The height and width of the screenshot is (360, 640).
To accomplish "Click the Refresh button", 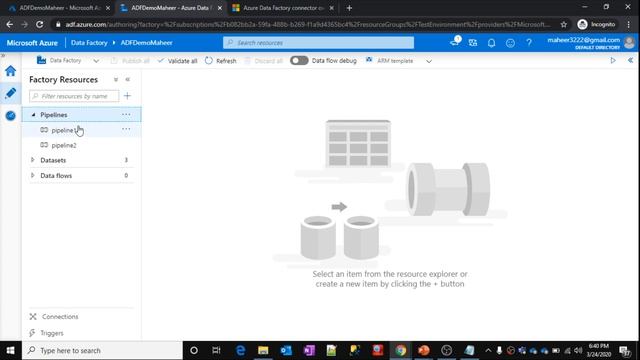I will coord(220,61).
